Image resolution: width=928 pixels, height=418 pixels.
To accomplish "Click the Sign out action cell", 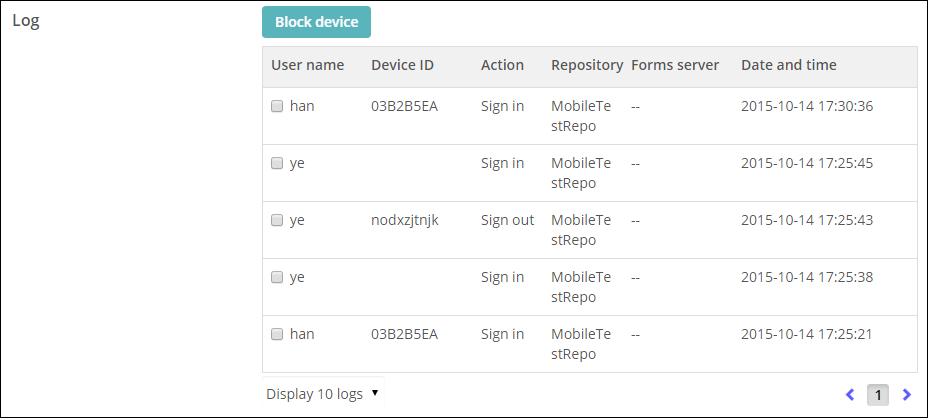I will 507,220.
